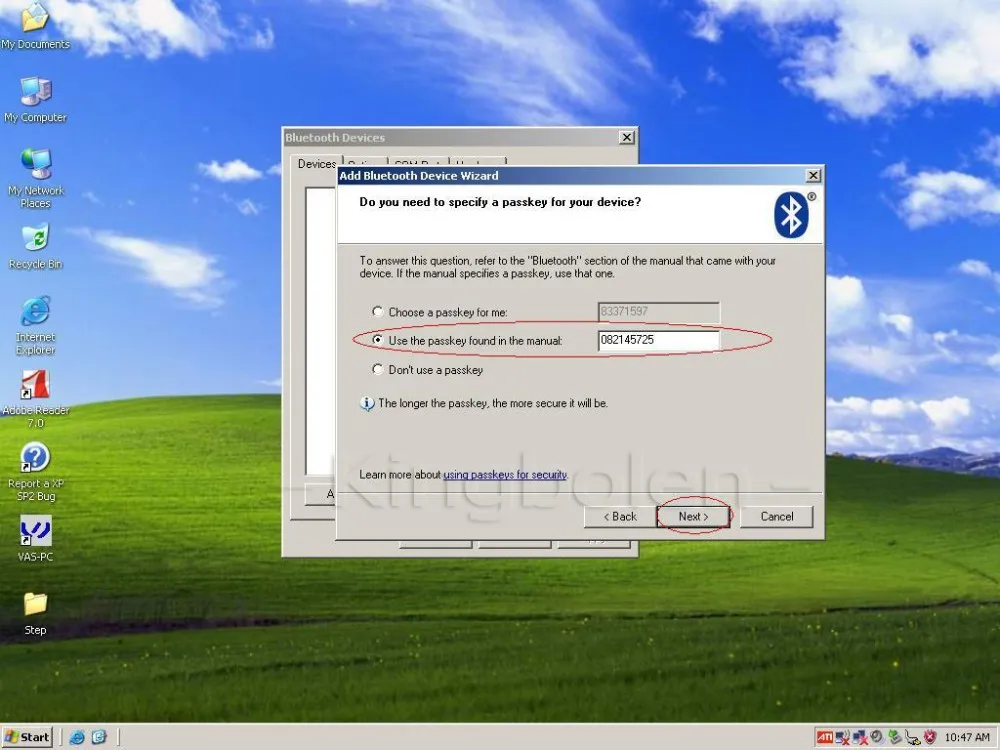The width and height of the screenshot is (1000, 750).
Task: Click Safely Remove Hardware tray icon
Action: click(x=894, y=737)
